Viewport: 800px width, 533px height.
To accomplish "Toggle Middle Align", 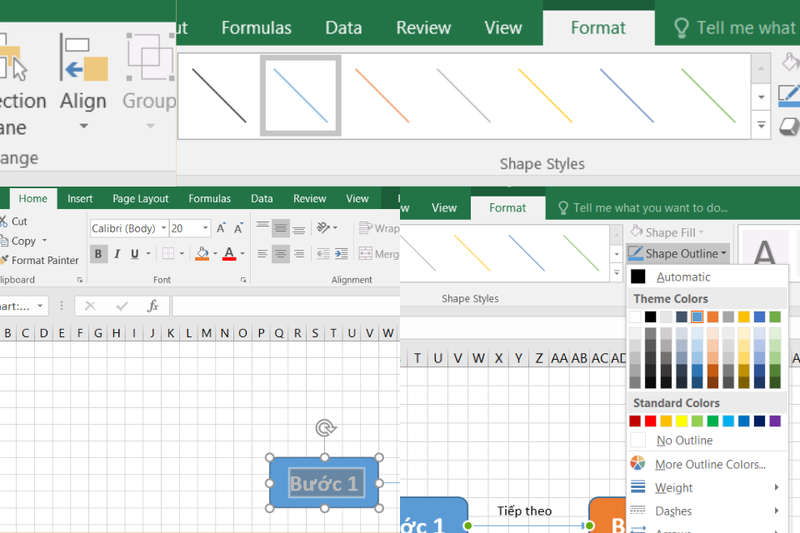I will 281,227.
